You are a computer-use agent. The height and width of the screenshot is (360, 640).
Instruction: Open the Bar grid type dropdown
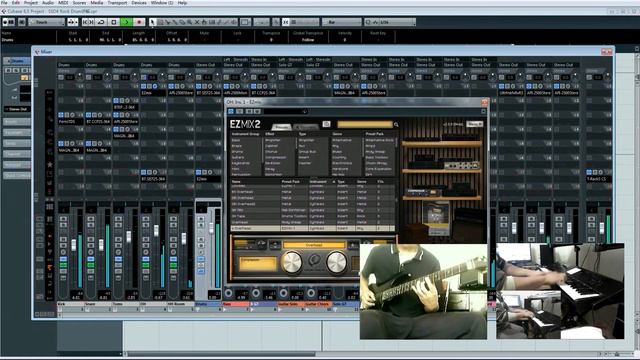pos(342,22)
